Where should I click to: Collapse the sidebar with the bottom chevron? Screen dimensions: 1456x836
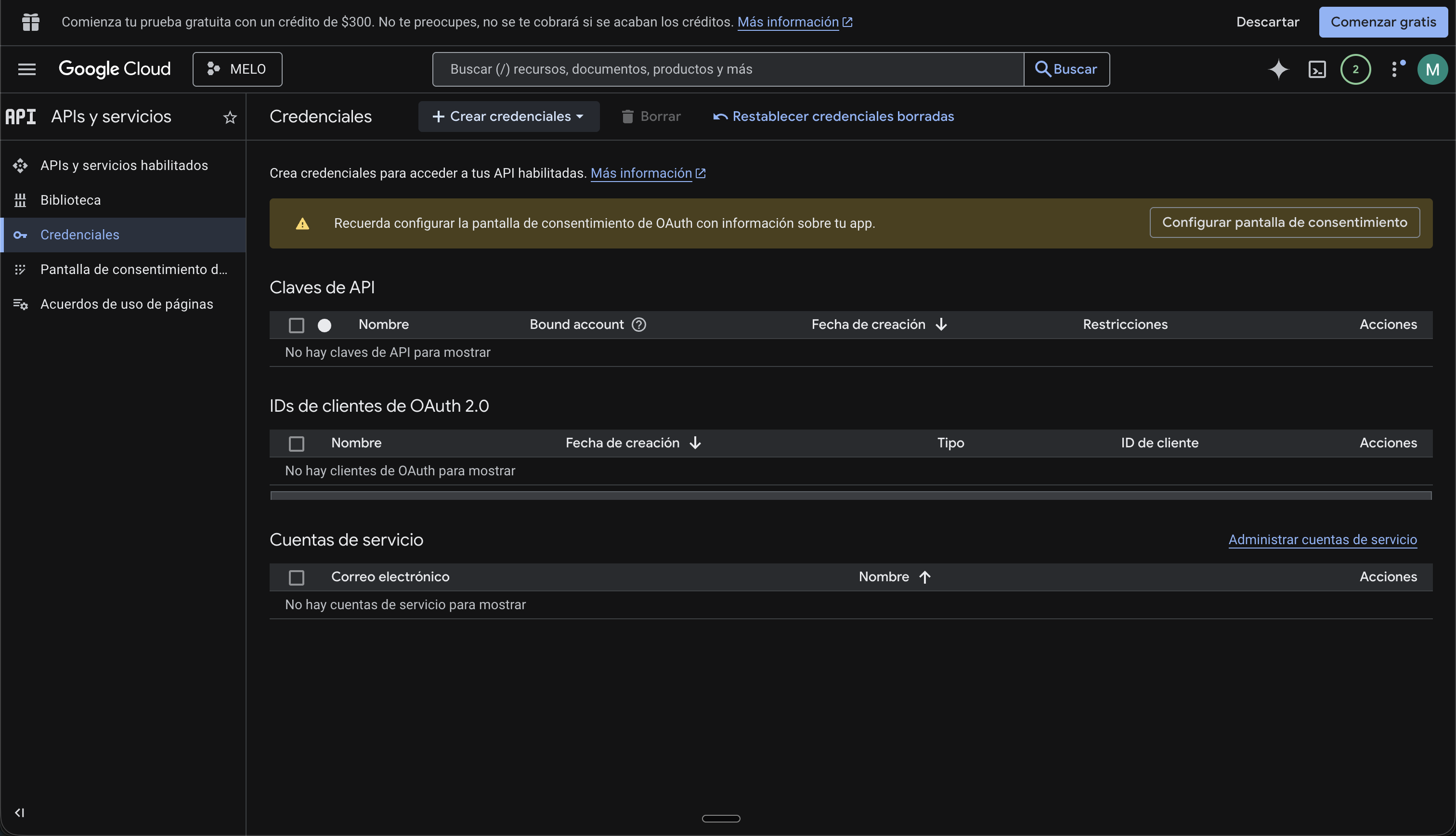point(20,812)
